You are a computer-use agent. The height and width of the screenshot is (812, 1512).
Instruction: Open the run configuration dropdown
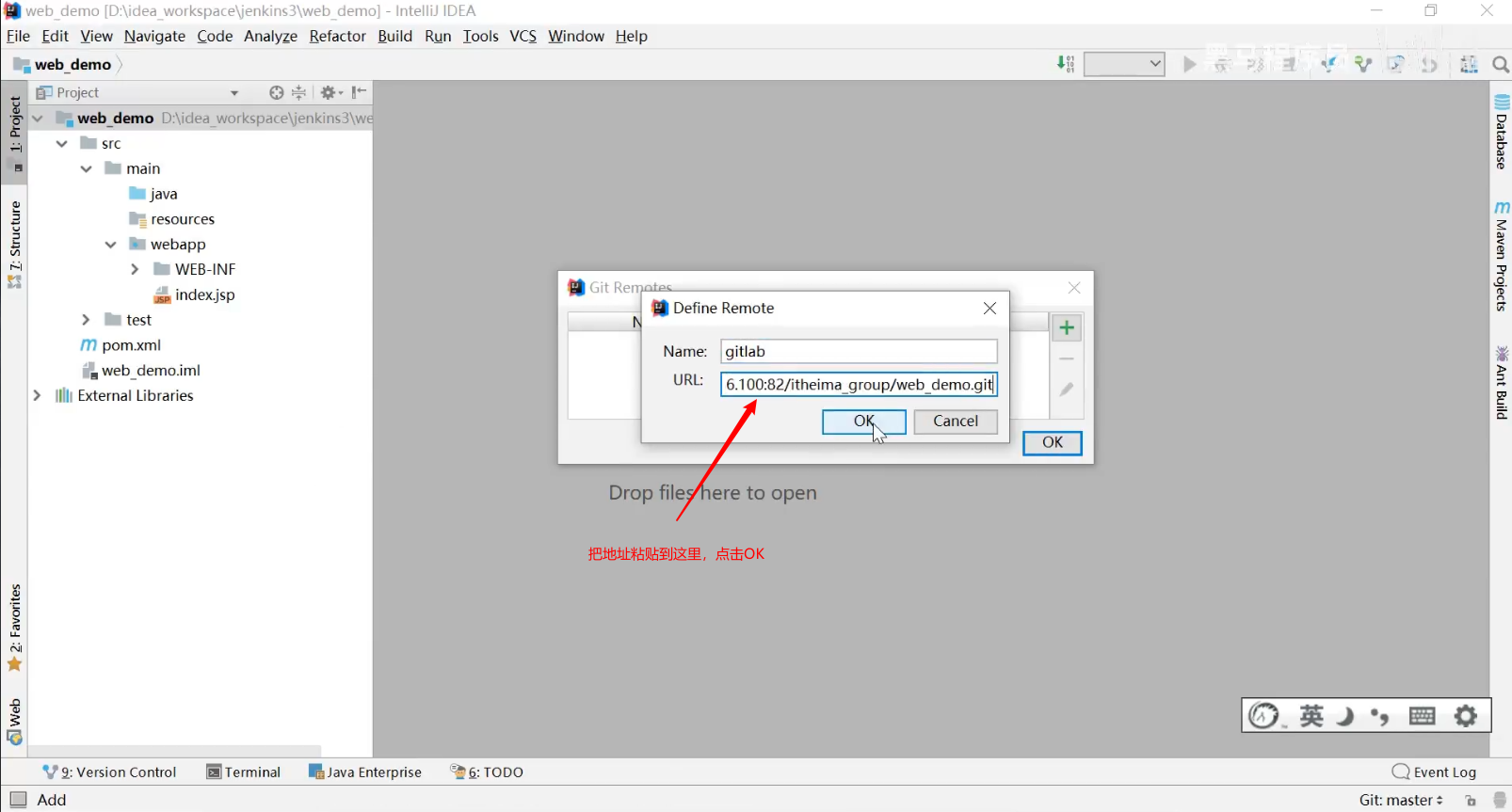1124,64
